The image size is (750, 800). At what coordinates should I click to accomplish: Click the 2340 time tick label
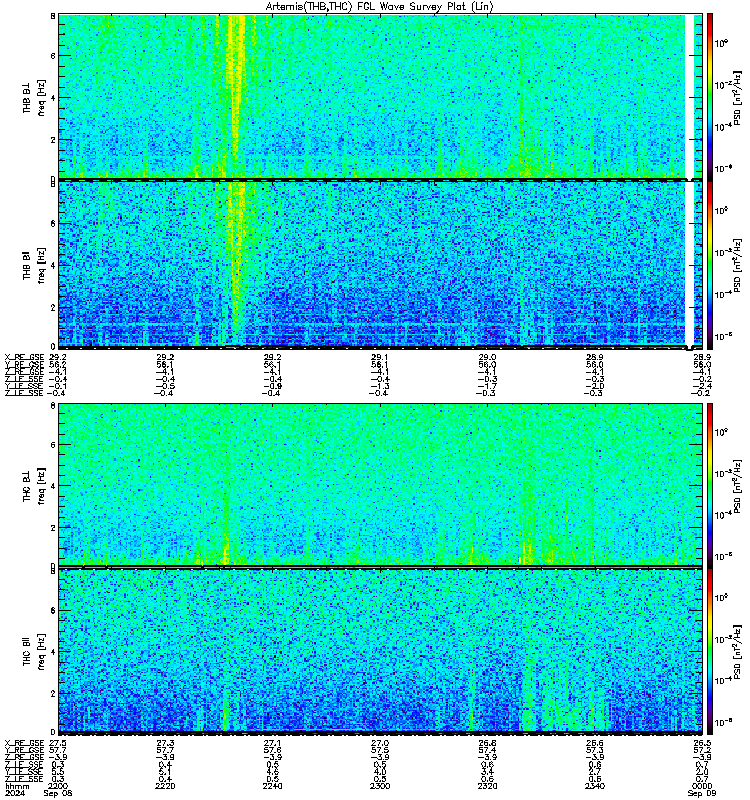point(595,786)
